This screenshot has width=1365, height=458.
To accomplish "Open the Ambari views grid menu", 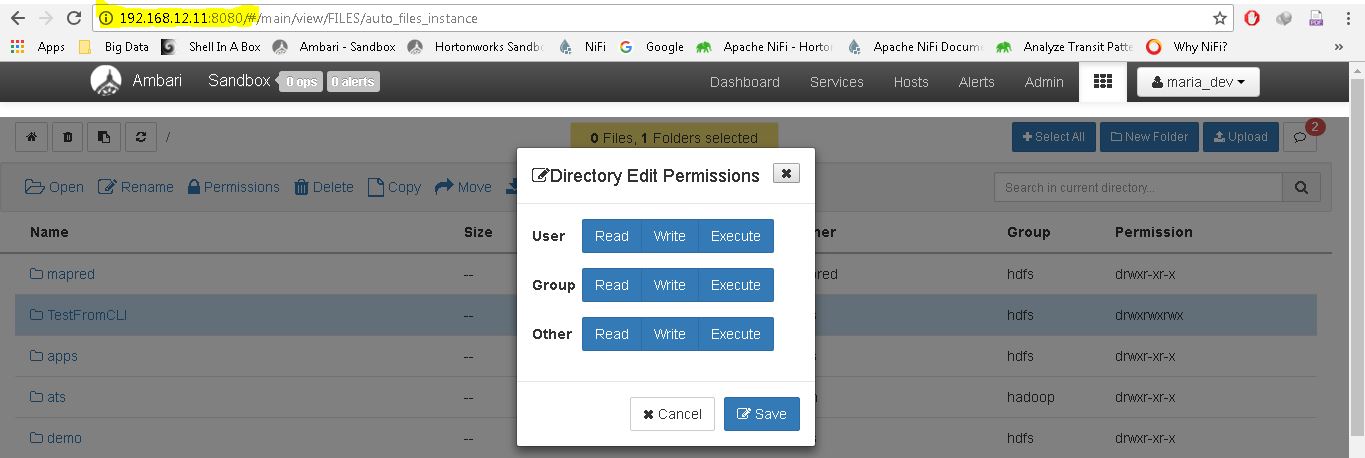I will (x=1103, y=82).
